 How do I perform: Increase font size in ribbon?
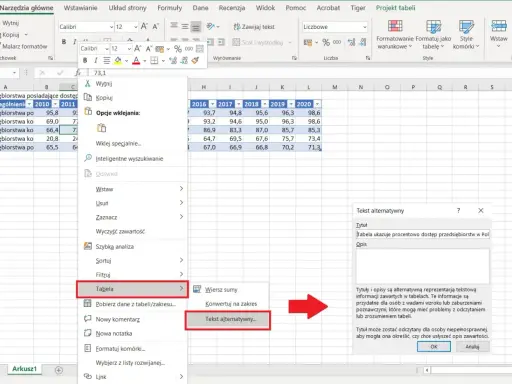coord(144,26)
